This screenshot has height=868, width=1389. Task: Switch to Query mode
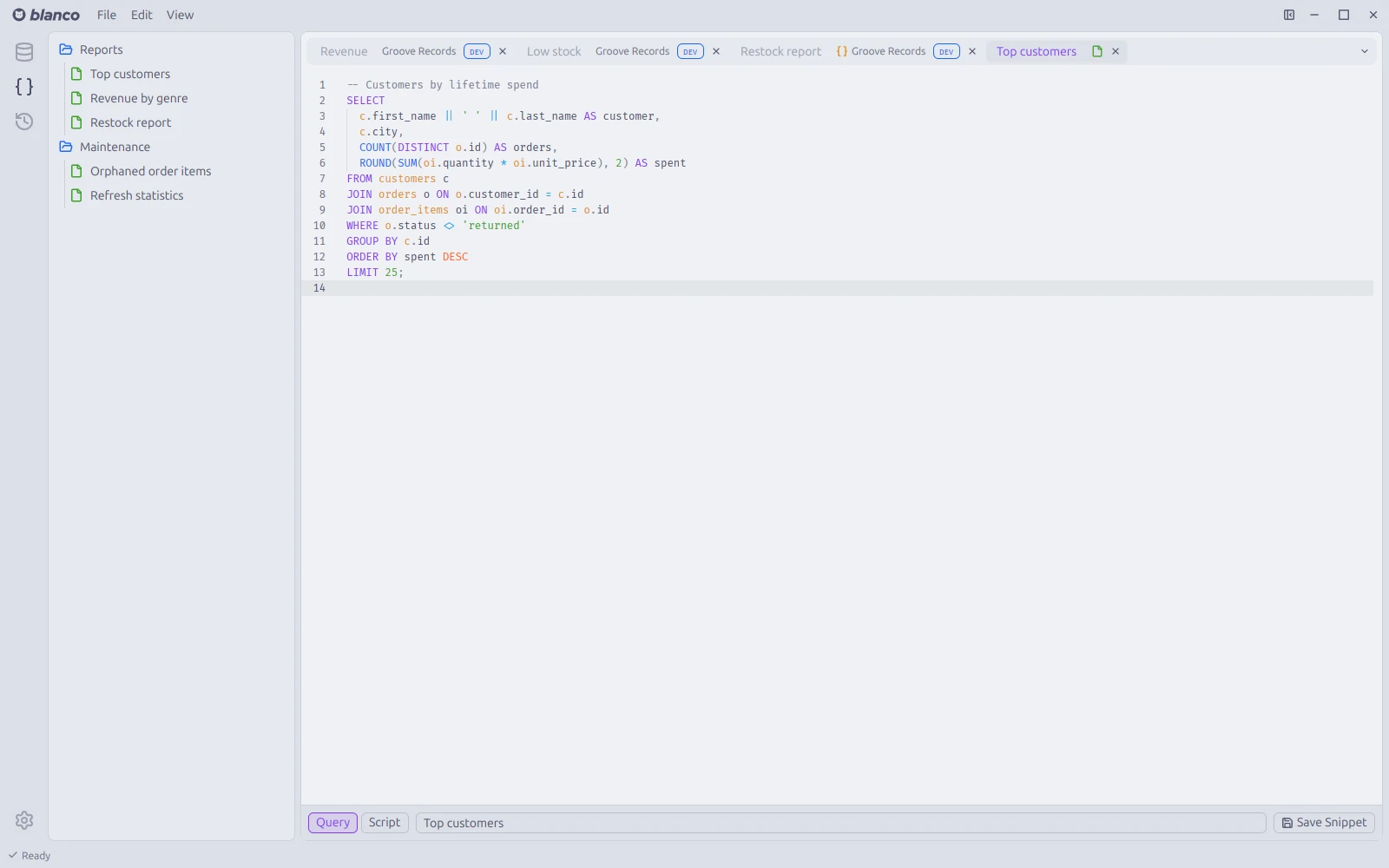click(x=332, y=823)
